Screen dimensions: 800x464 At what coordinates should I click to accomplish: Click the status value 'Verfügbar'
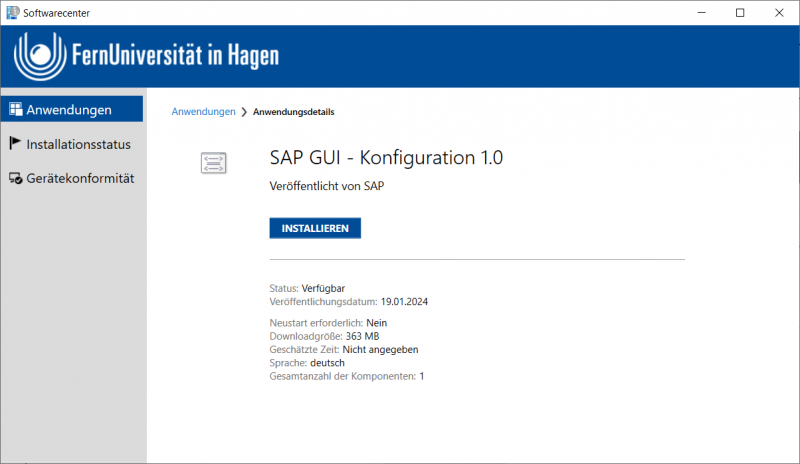pos(323,288)
